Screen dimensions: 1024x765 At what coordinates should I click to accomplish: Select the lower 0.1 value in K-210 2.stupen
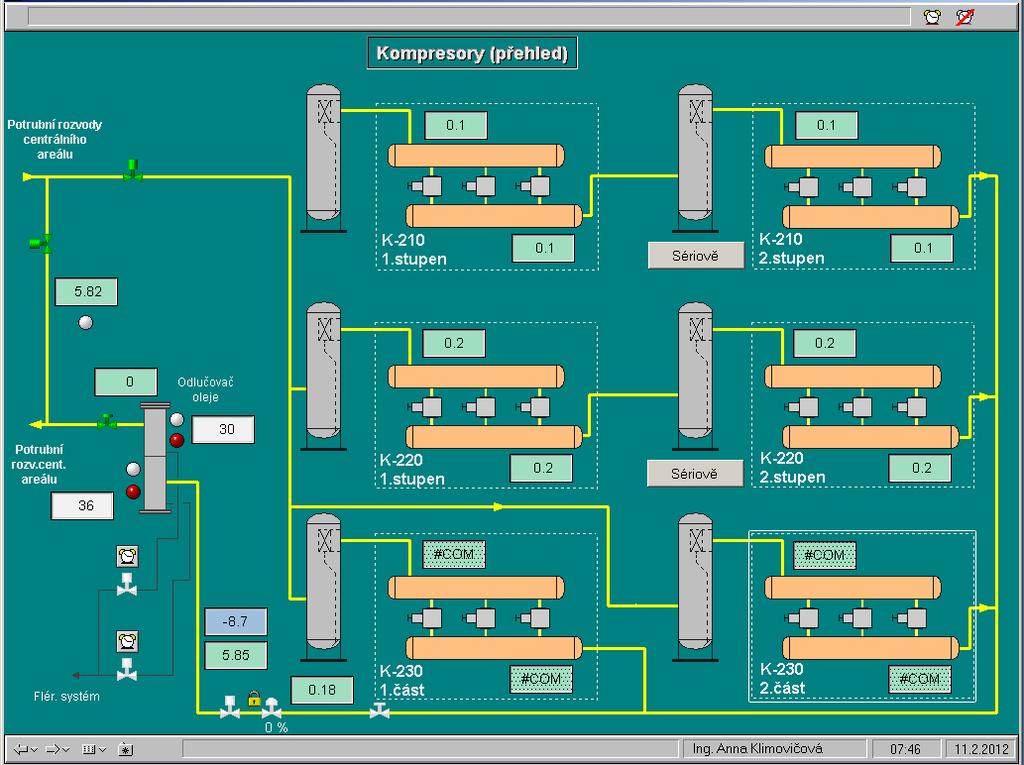922,248
